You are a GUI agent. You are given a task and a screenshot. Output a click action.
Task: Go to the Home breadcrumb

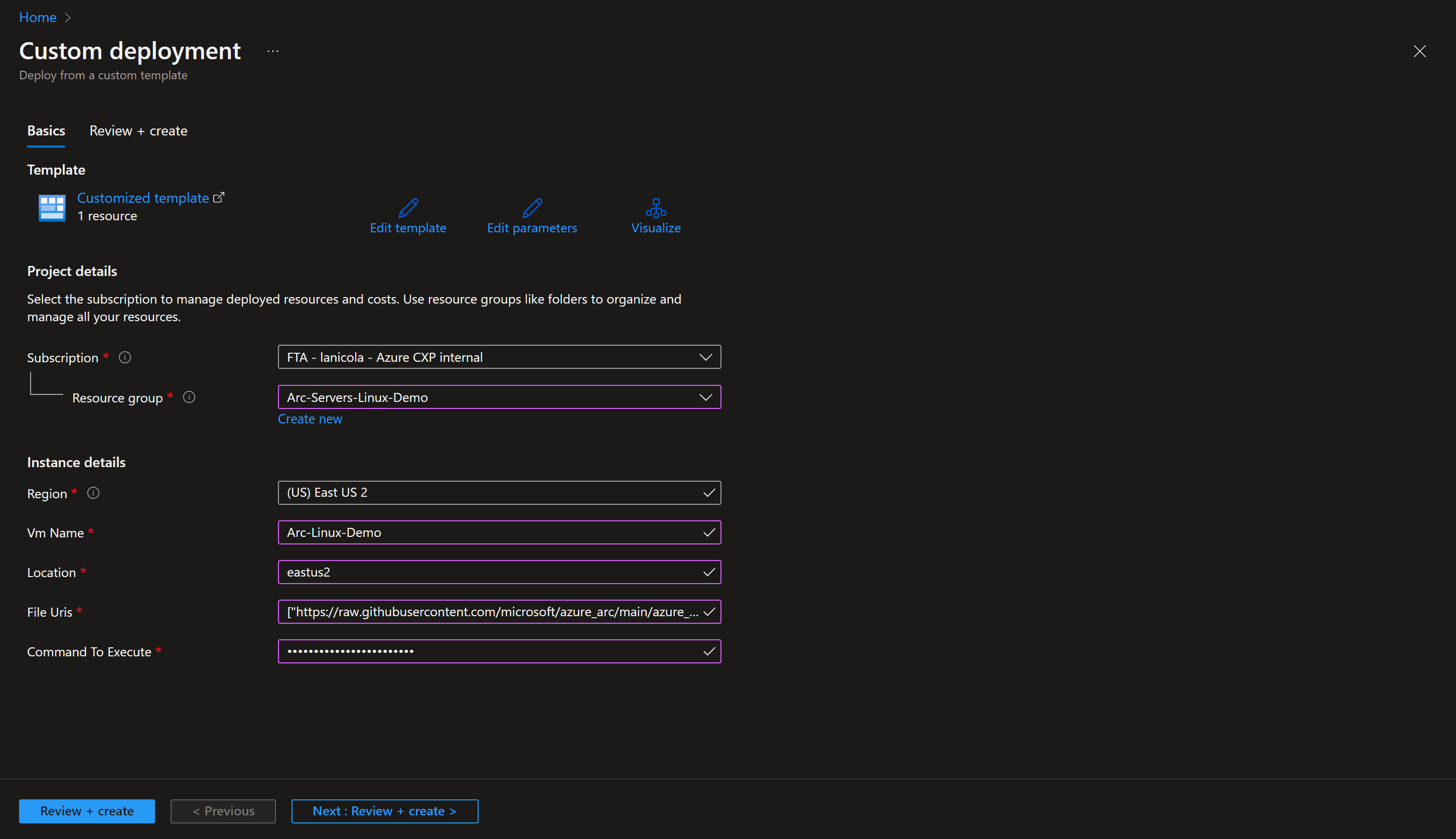pyautogui.click(x=38, y=17)
